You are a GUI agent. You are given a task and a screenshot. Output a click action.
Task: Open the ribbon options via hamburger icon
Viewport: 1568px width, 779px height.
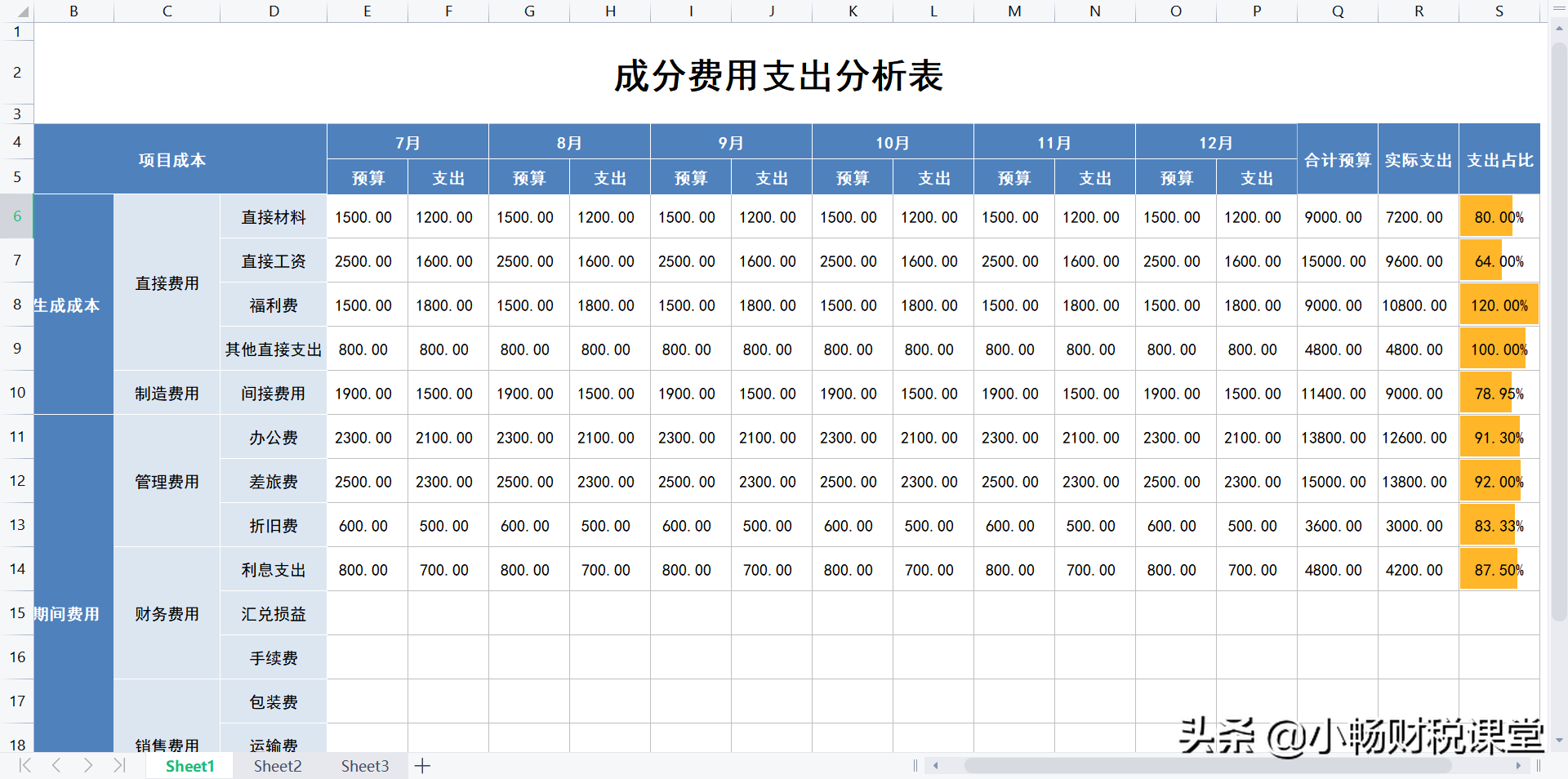1561,9
